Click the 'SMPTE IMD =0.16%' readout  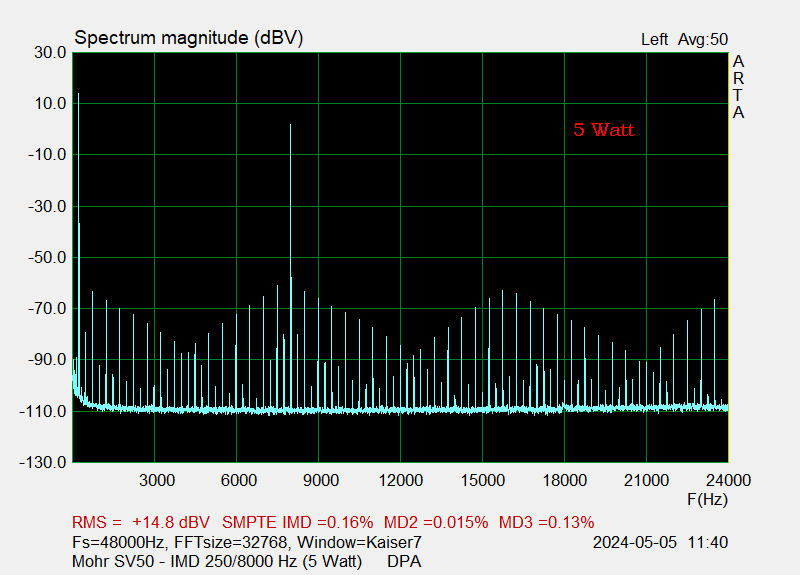click(297, 522)
